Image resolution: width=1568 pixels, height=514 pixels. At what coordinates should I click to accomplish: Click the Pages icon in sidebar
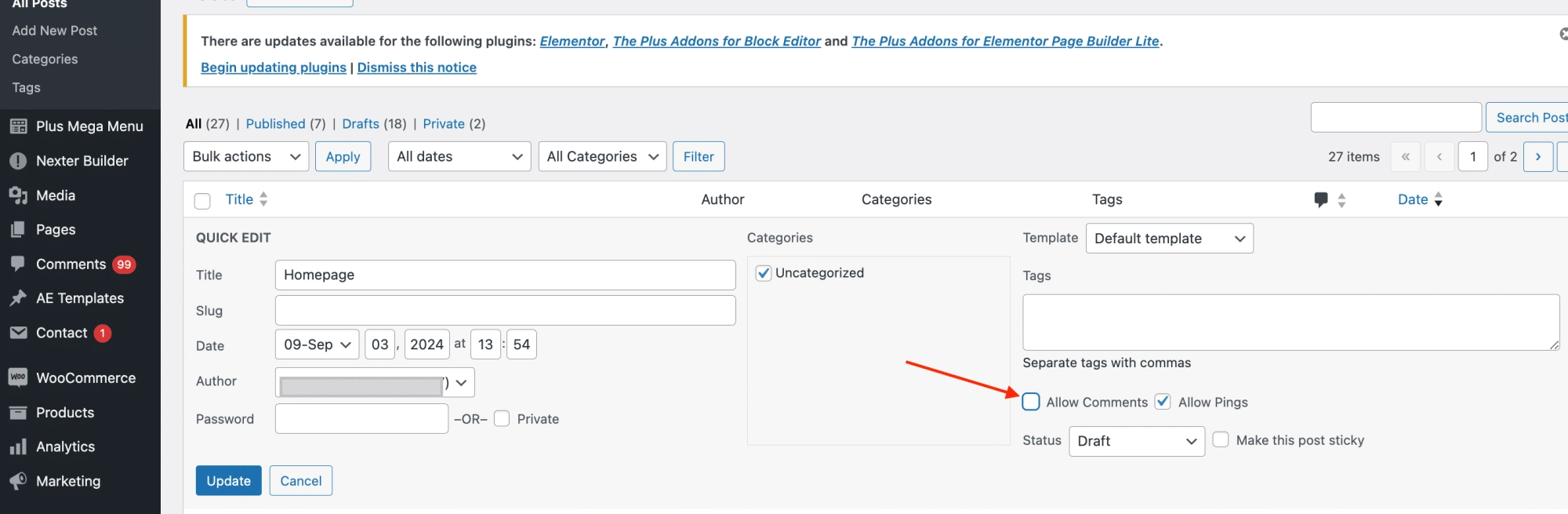tap(18, 230)
